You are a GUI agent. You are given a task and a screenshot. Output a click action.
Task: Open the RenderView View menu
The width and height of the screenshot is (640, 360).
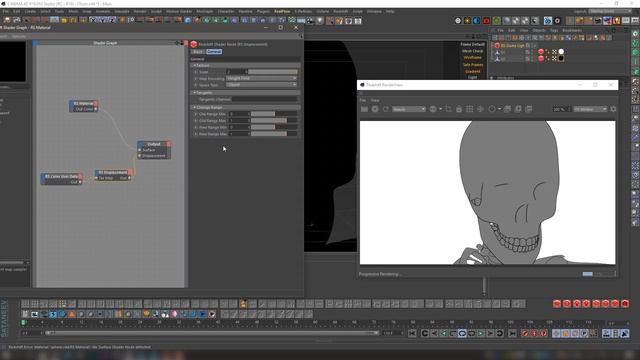pos(375,100)
